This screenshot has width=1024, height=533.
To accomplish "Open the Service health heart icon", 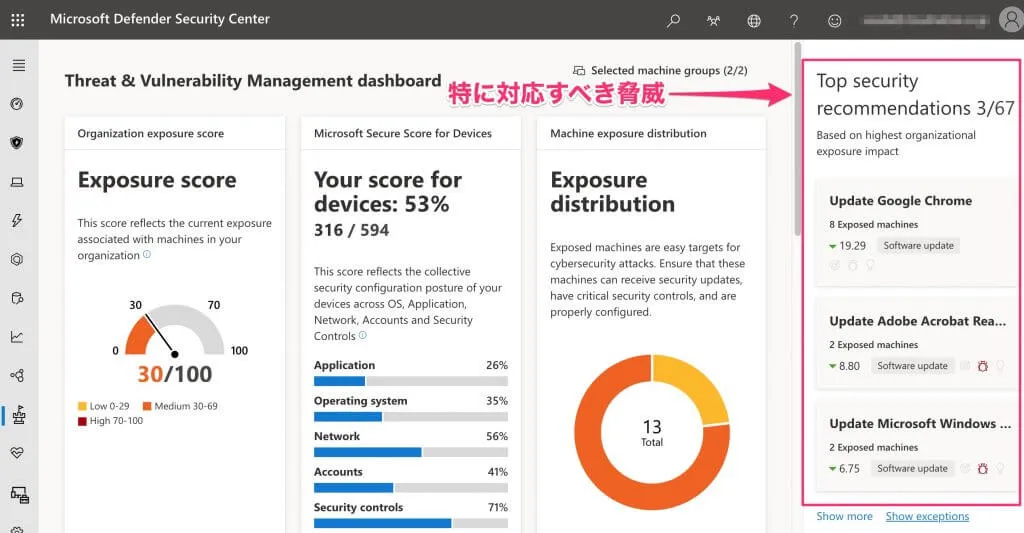I will 17,453.
